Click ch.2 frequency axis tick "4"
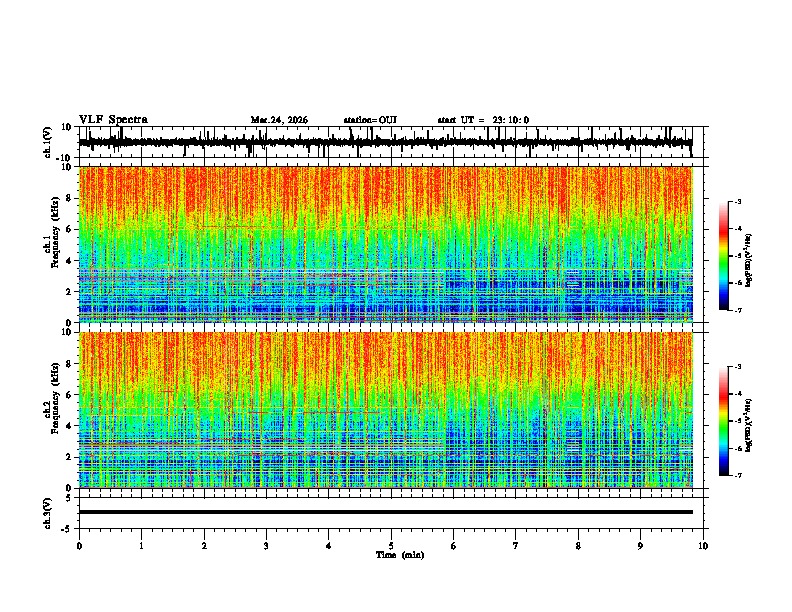This screenshot has width=792, height=612. pyautogui.click(x=69, y=426)
